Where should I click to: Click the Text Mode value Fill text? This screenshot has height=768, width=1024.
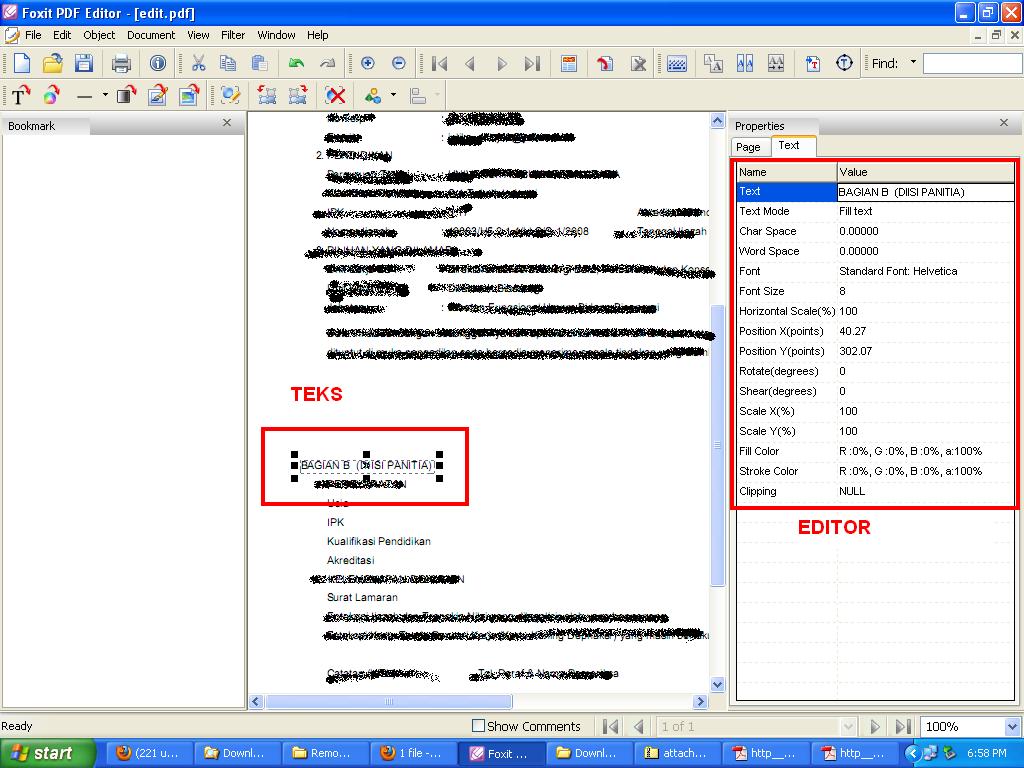[925, 212]
